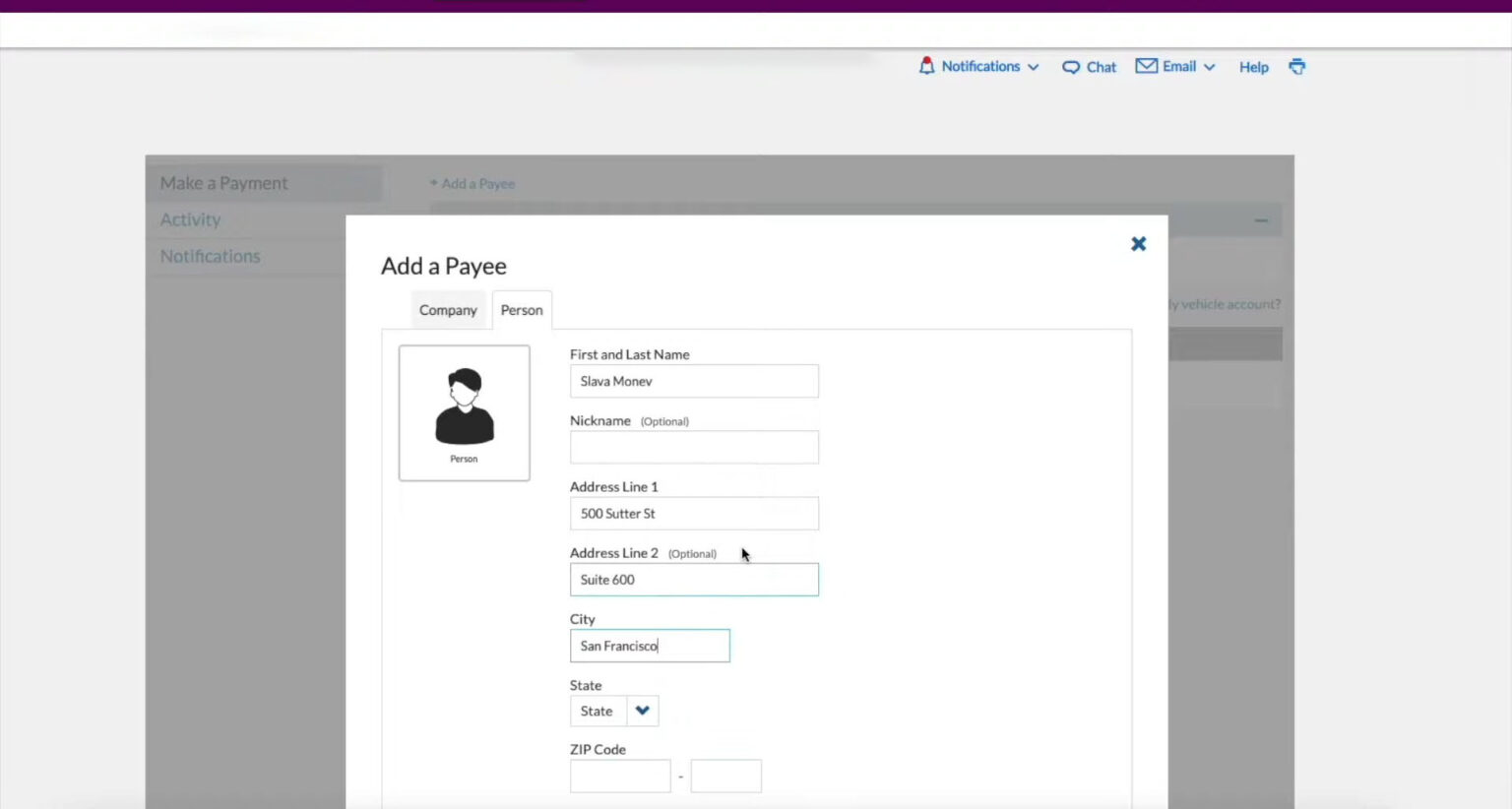
Task: Click the Add a Payee link
Action: (x=472, y=183)
